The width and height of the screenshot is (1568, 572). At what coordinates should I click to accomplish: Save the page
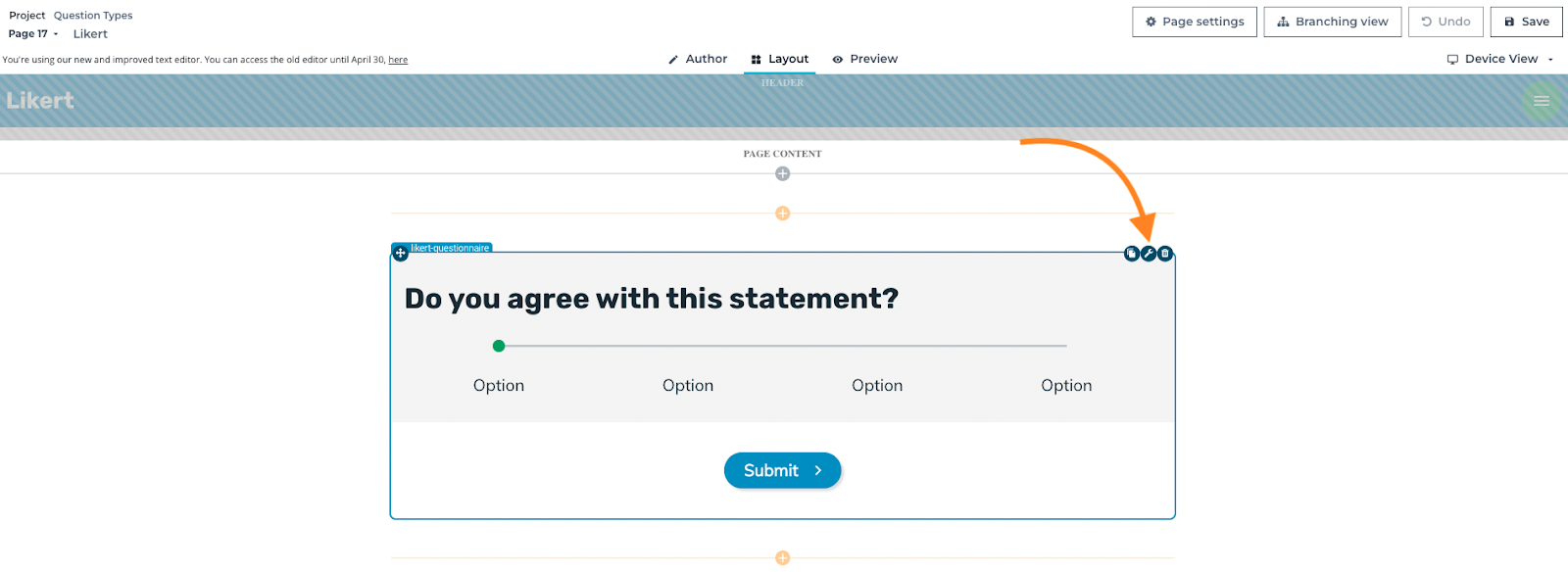1527,22
